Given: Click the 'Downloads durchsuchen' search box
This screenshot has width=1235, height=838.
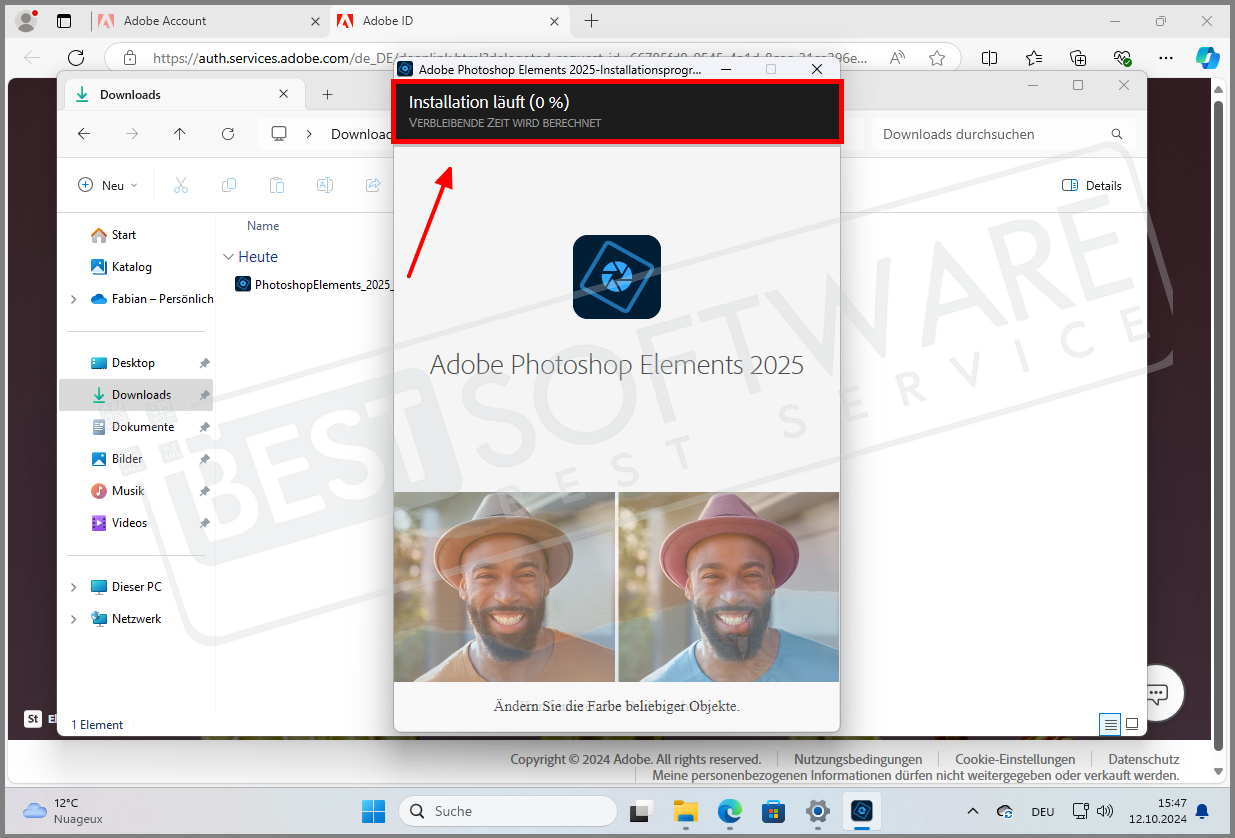Looking at the screenshot, I should coord(1003,134).
